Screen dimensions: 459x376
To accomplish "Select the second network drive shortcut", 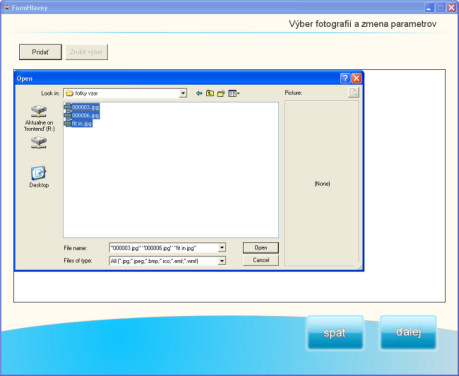I will [x=39, y=143].
